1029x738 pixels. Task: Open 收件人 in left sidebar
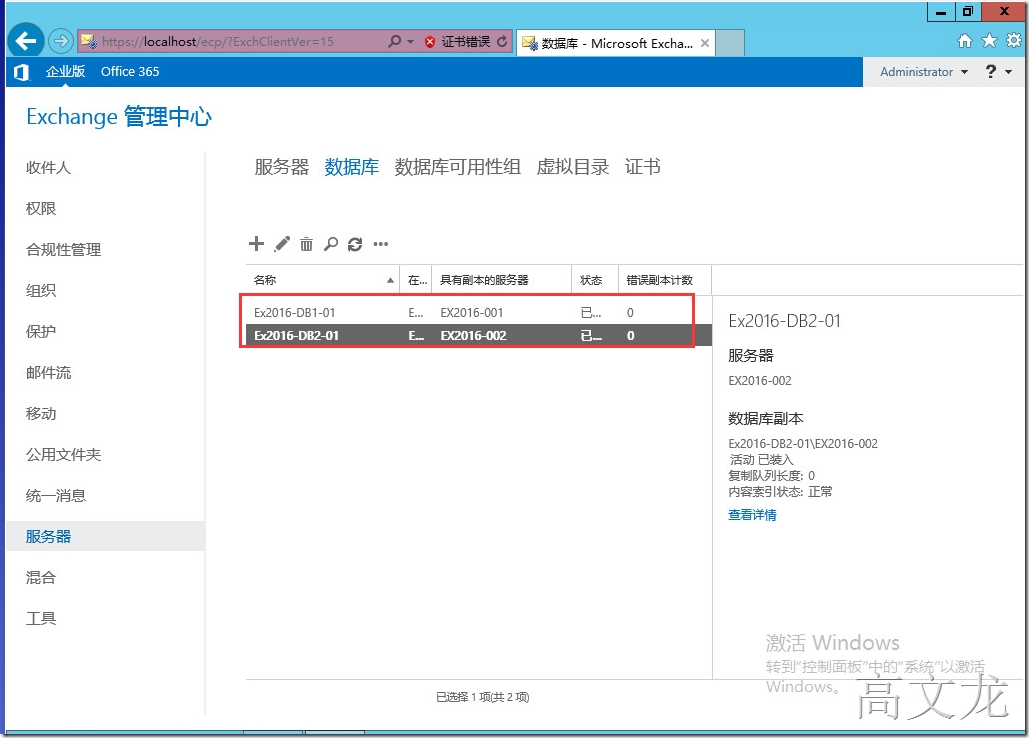(48, 168)
